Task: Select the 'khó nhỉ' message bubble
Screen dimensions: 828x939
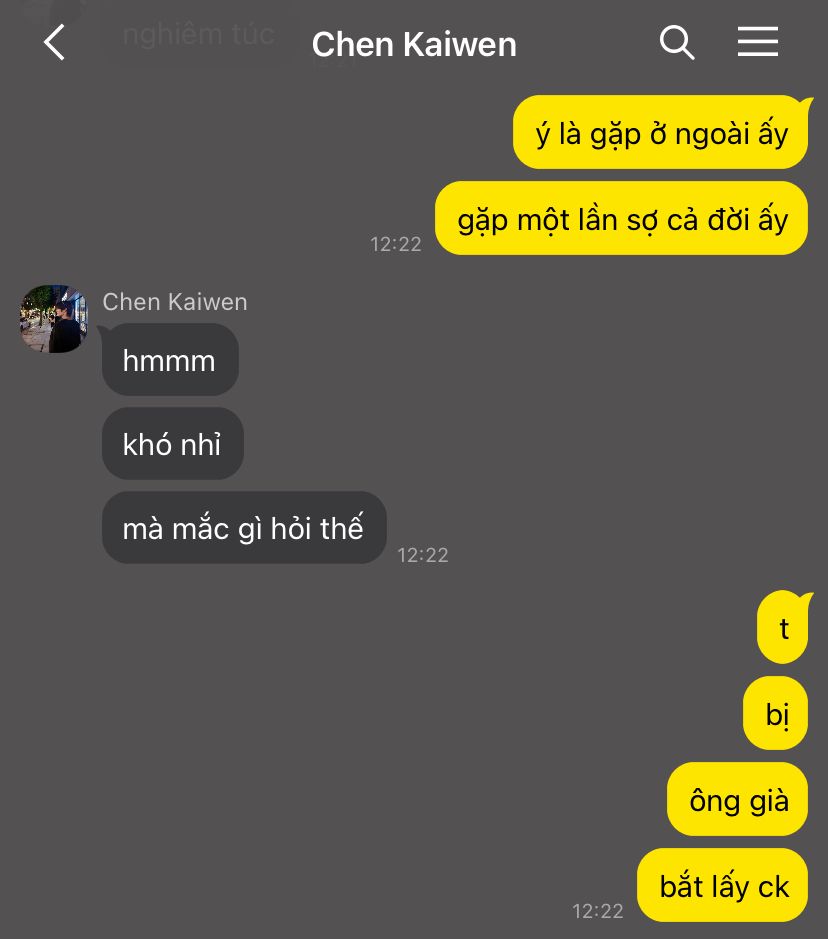Action: (x=172, y=443)
